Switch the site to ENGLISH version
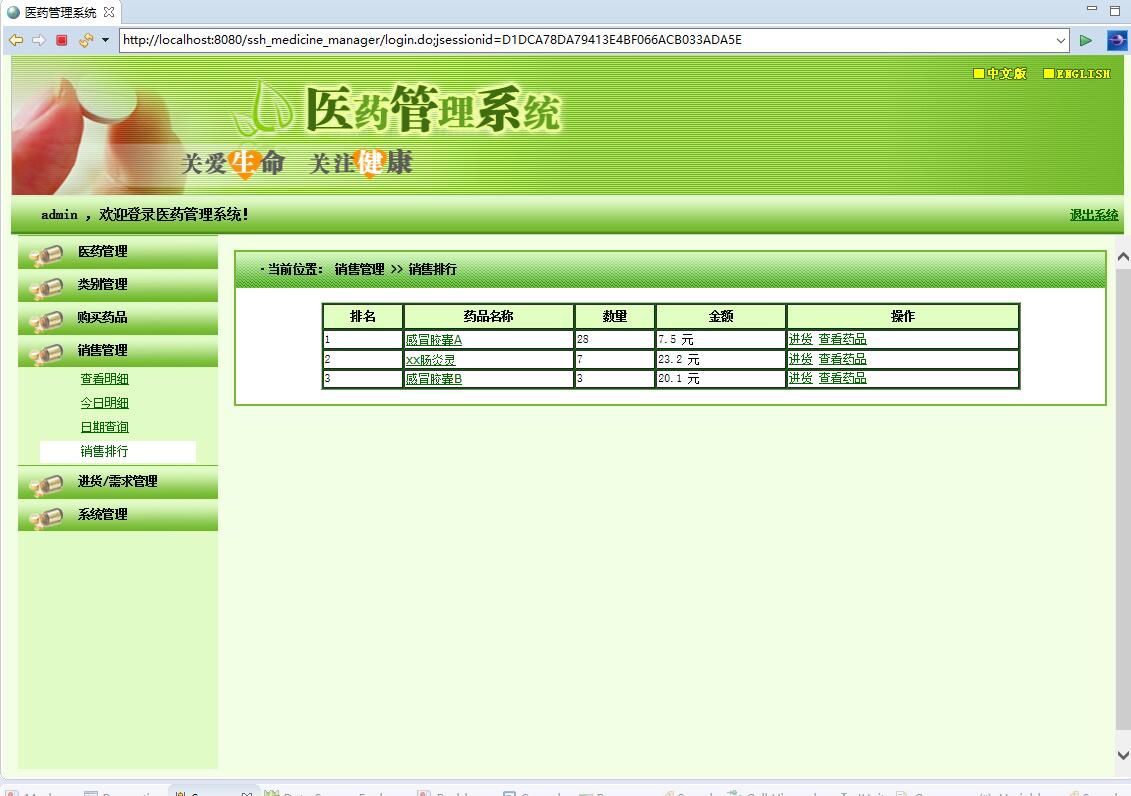 1076,73
